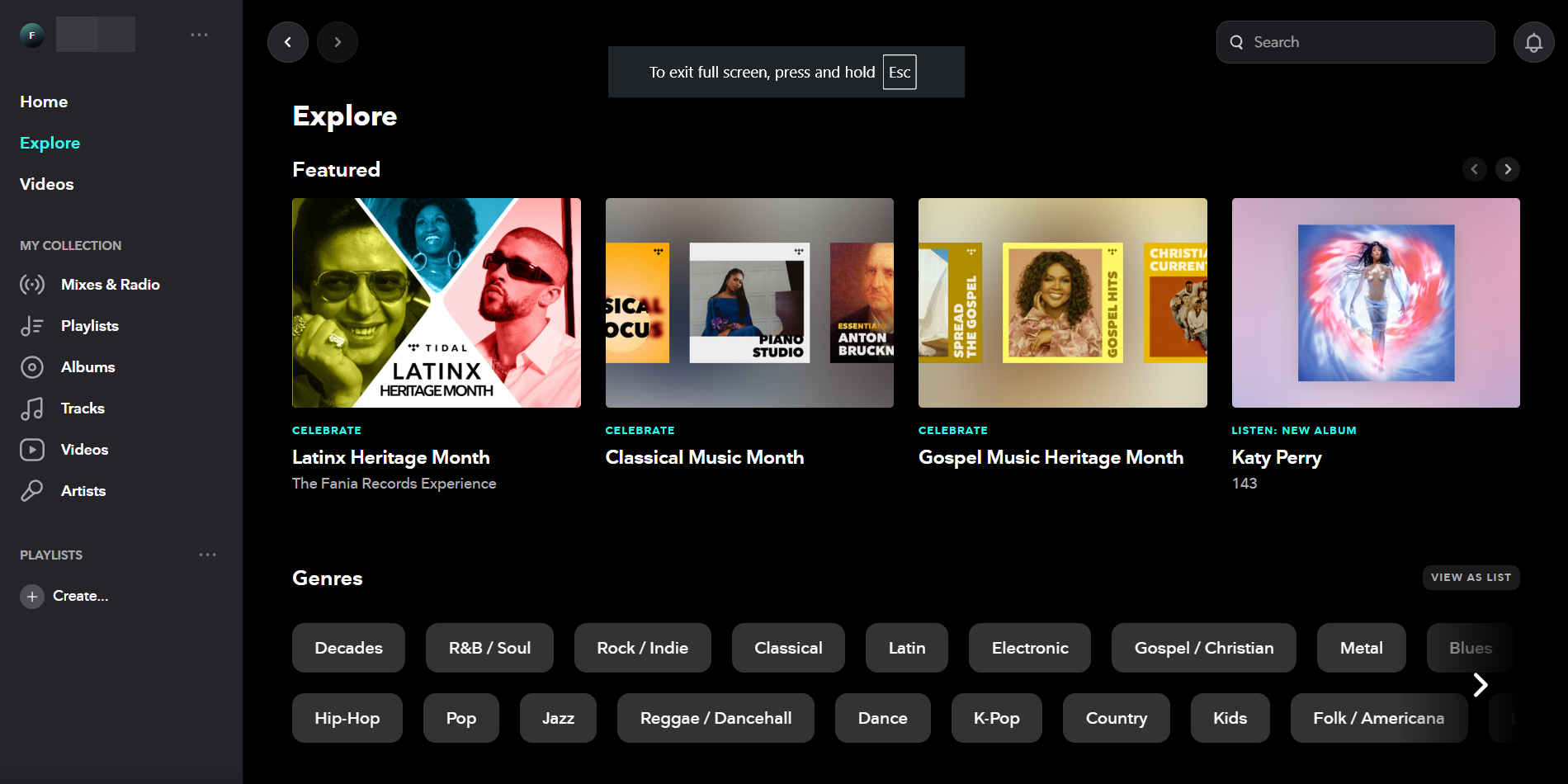Switch genres to View As List
The height and width of the screenshot is (784, 1568).
[x=1471, y=578]
